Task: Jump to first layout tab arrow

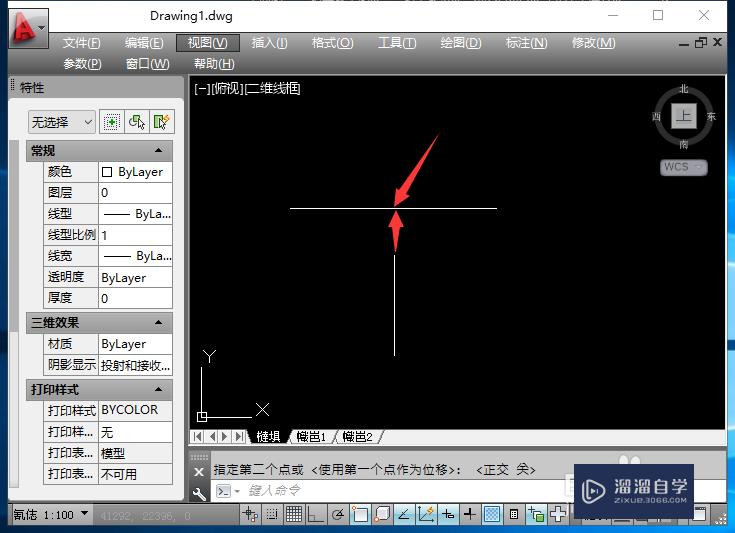Action: [x=197, y=437]
